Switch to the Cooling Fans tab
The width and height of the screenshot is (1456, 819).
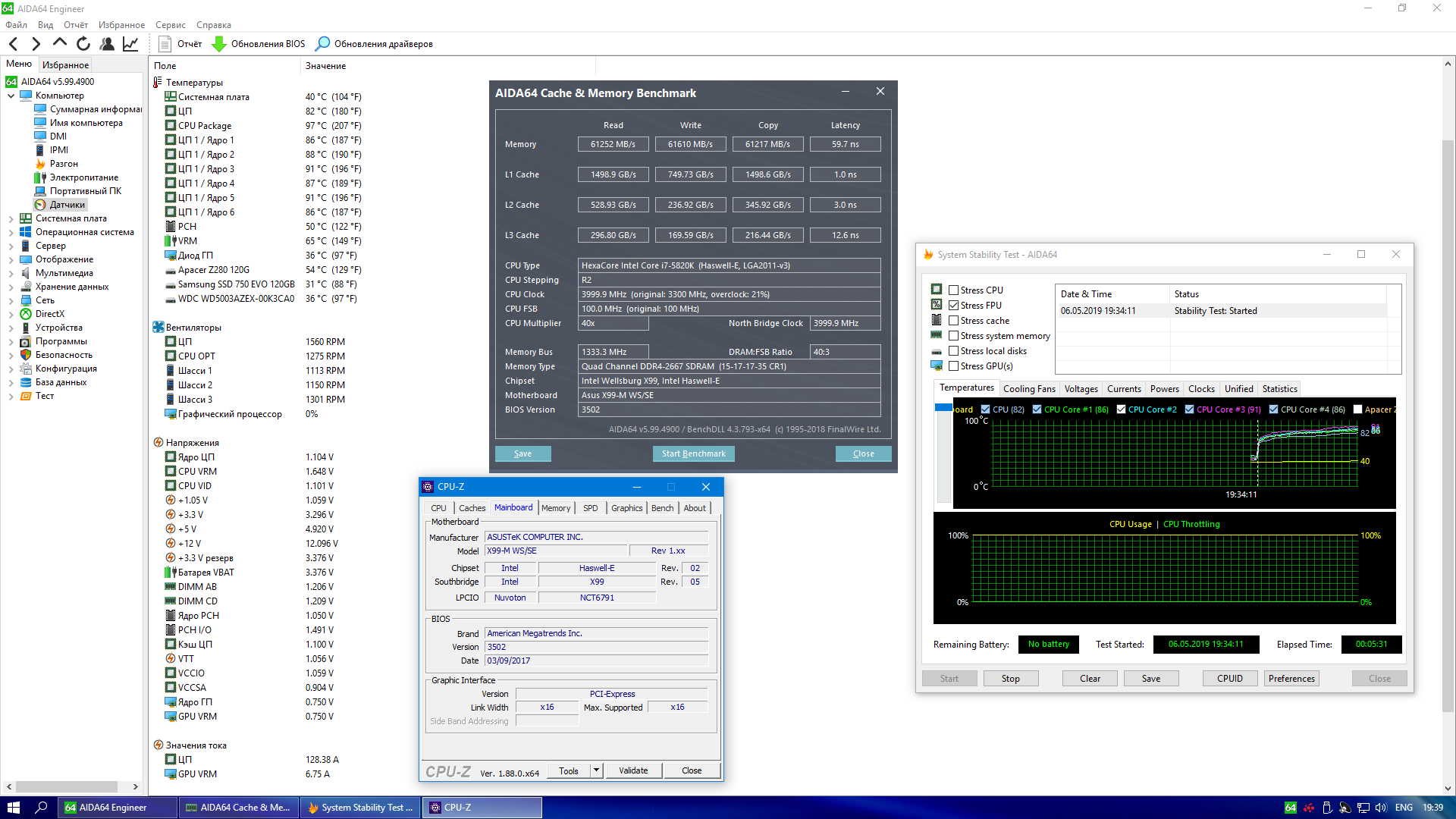(x=1028, y=389)
